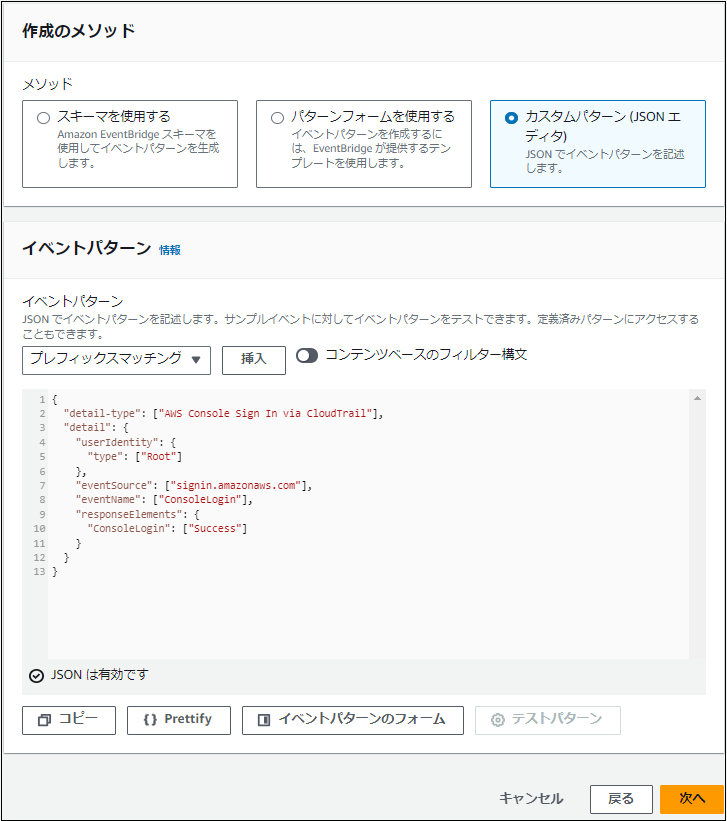Open the 情報 link beside イベントパターン
727x821 pixels.
coord(170,250)
